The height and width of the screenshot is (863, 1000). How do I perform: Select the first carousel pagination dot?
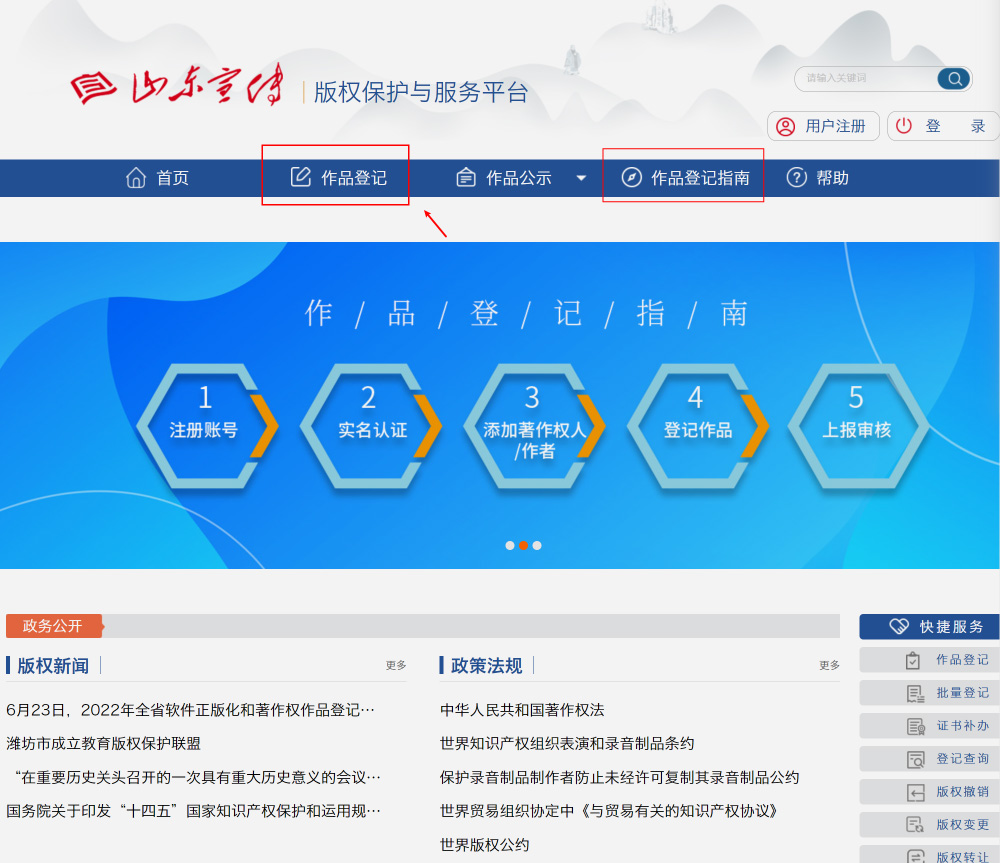[x=509, y=545]
